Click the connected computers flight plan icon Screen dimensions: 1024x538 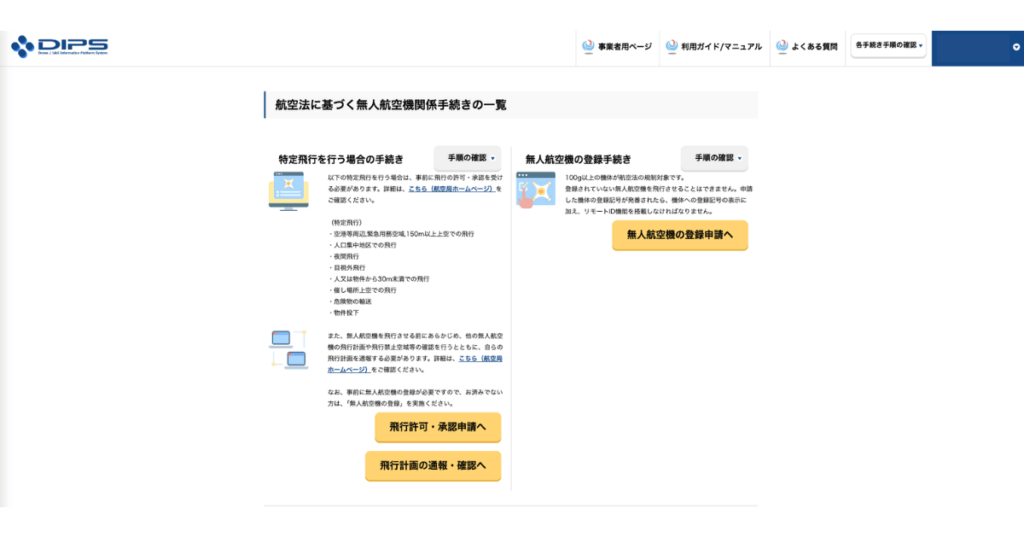(x=288, y=349)
